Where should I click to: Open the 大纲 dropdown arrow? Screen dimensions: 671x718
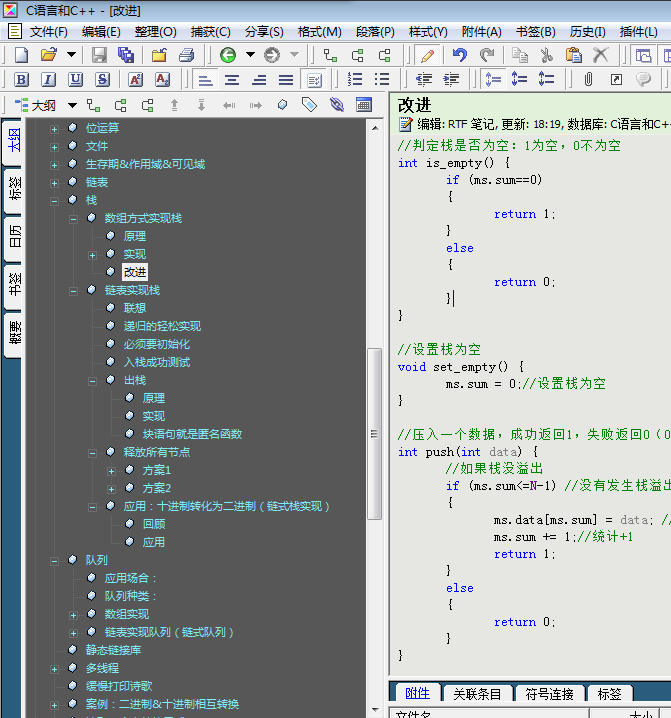click(x=72, y=105)
